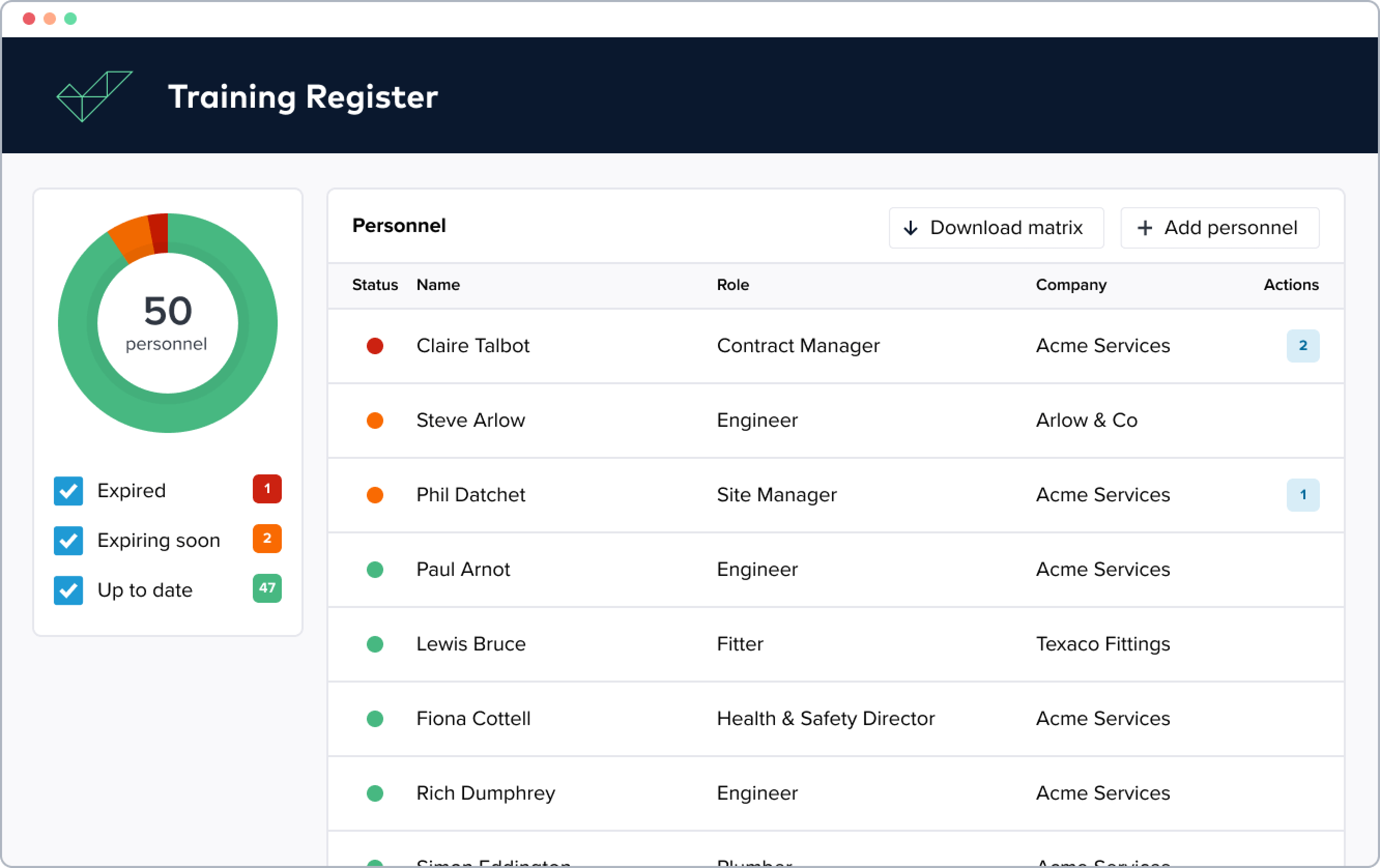
Task: Toggle the Up to date checkbox off
Action: [x=68, y=590]
